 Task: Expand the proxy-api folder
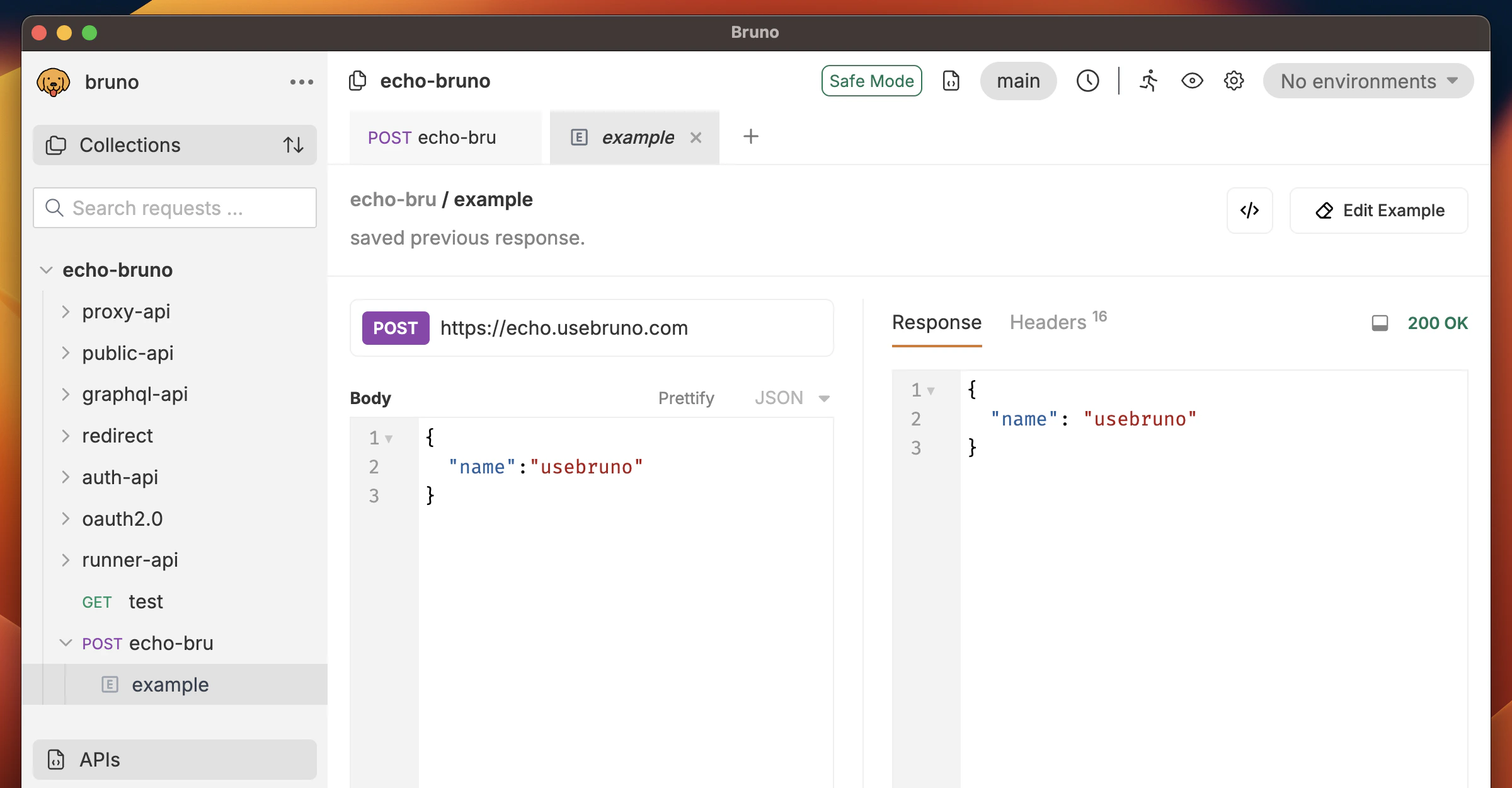66,311
